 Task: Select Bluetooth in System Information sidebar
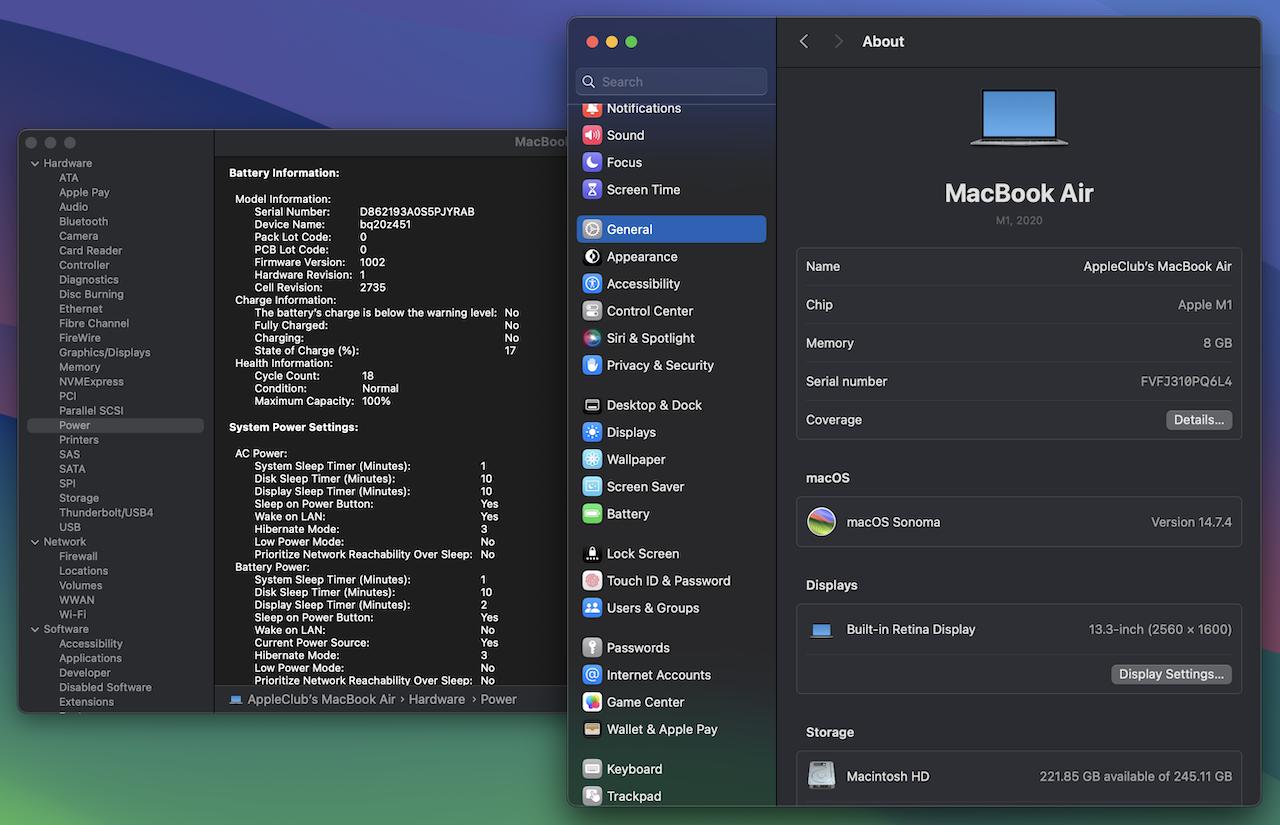[83, 221]
